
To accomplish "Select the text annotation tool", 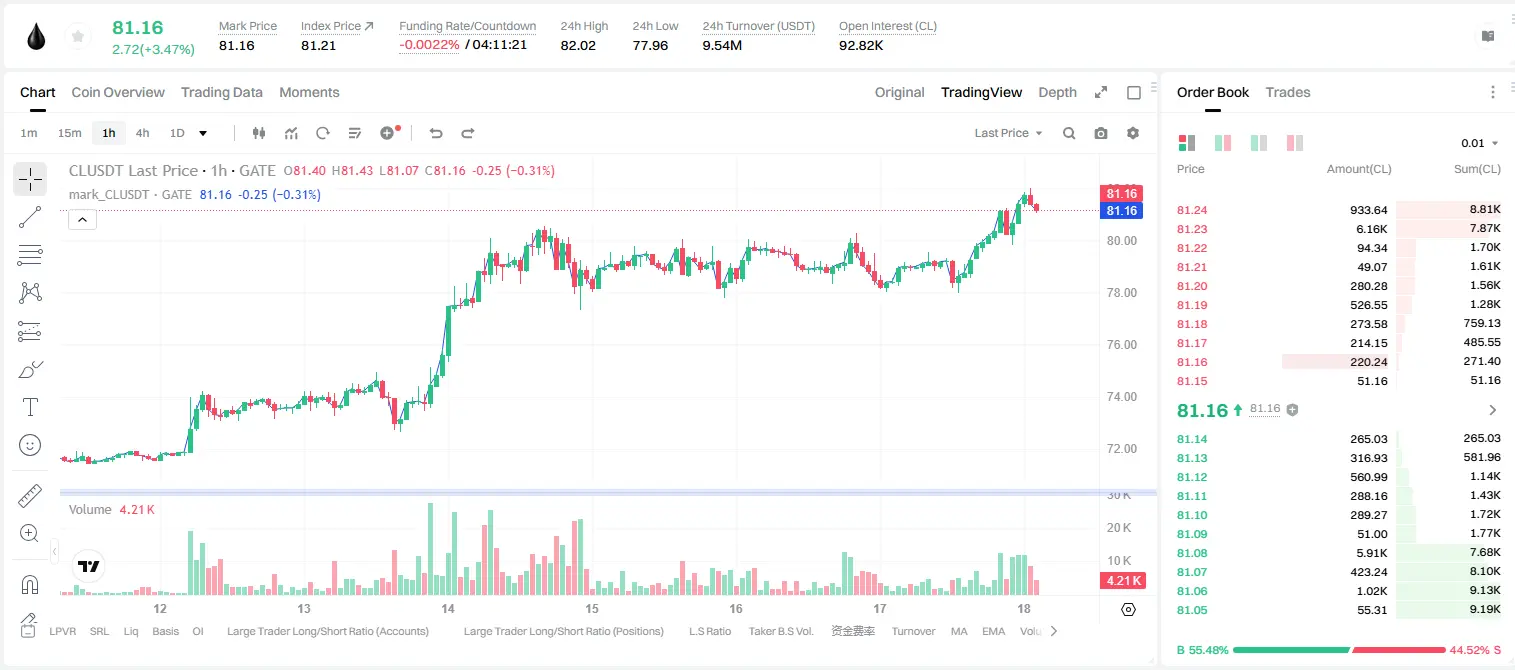I will tap(30, 407).
